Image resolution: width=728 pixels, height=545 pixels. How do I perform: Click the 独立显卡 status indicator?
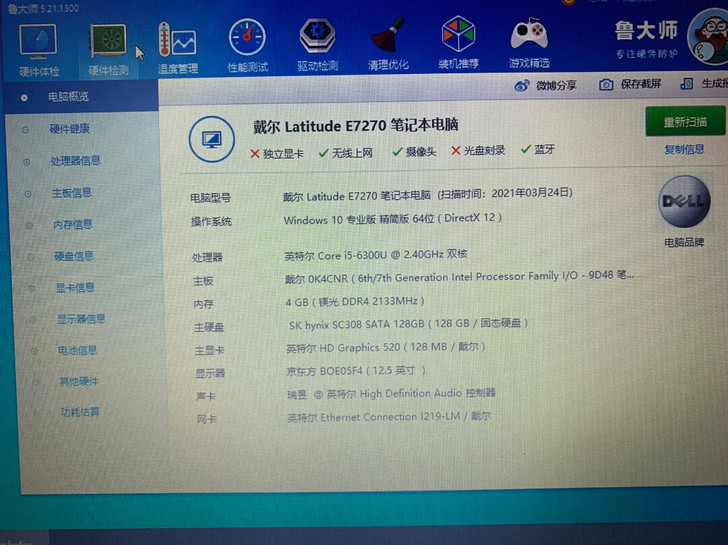click(x=277, y=154)
